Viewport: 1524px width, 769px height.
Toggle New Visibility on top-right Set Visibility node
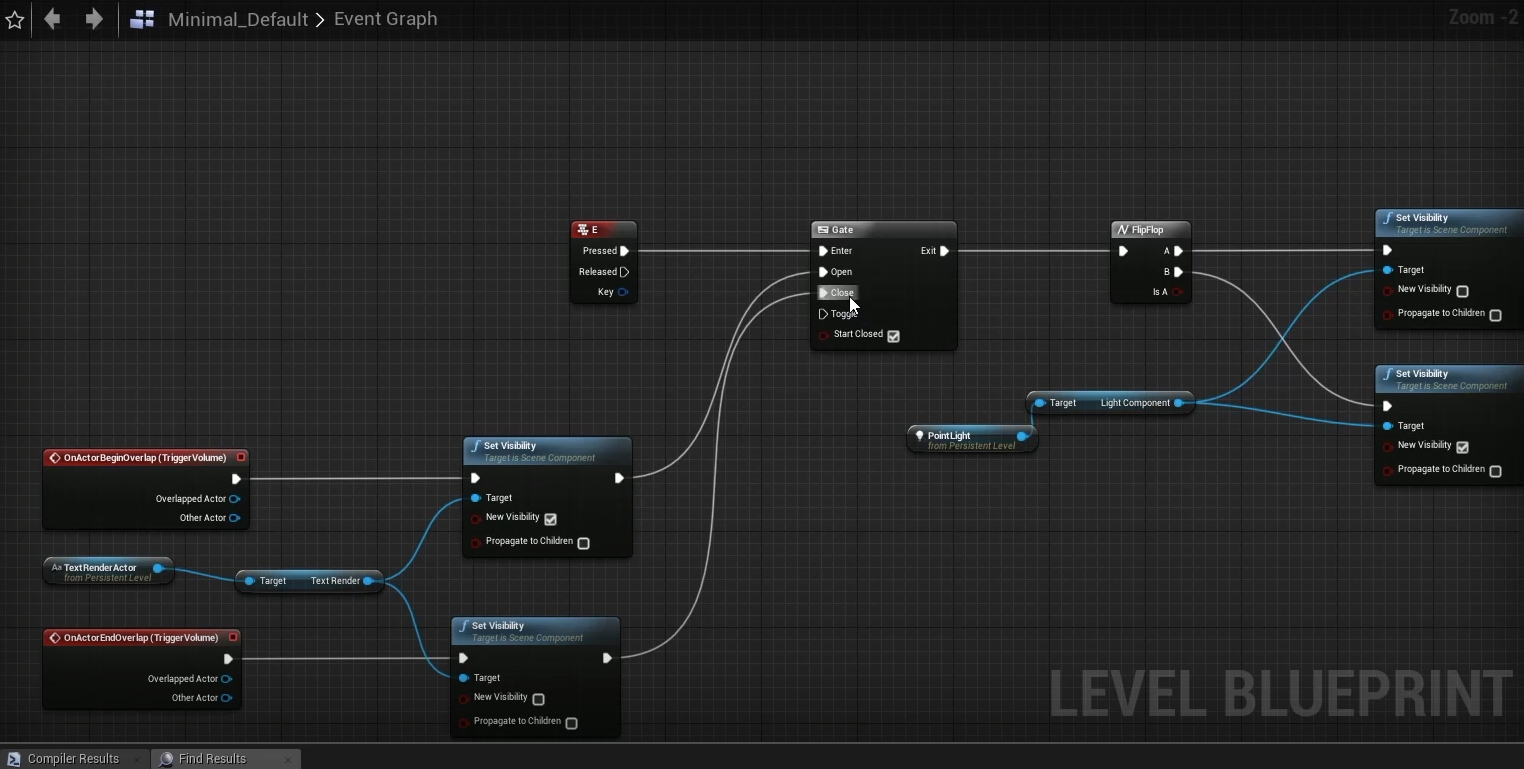(1463, 291)
